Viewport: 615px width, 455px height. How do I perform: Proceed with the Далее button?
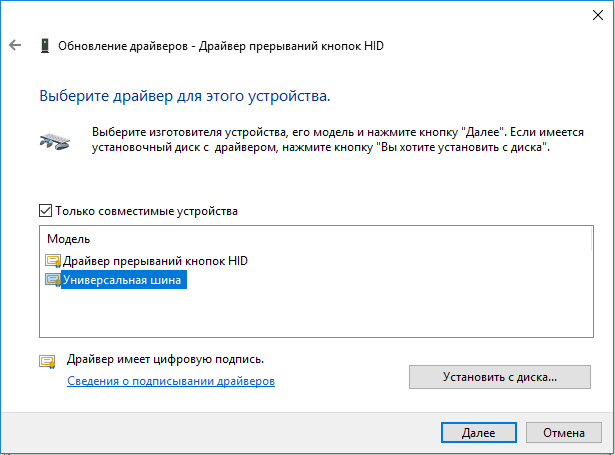pos(477,433)
